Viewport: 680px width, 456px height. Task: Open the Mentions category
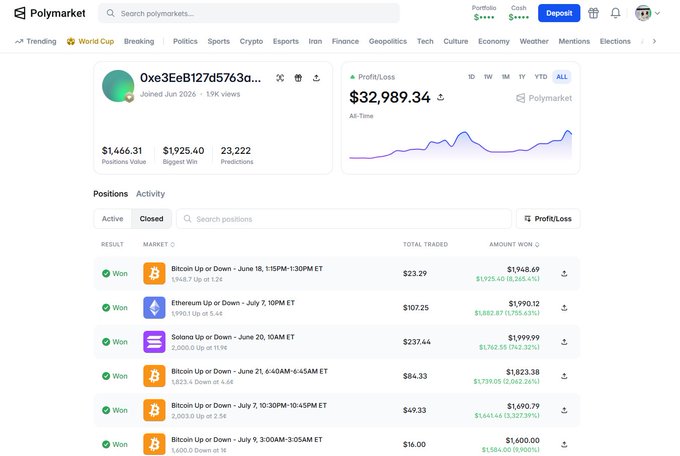[x=574, y=41]
